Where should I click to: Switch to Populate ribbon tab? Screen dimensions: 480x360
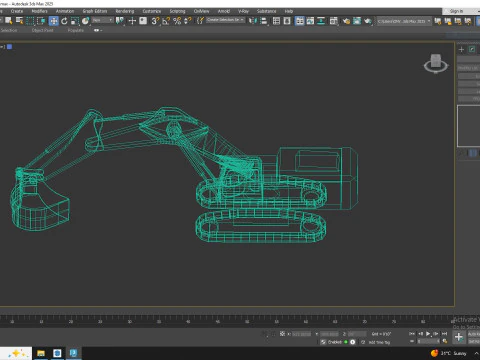pos(76,30)
